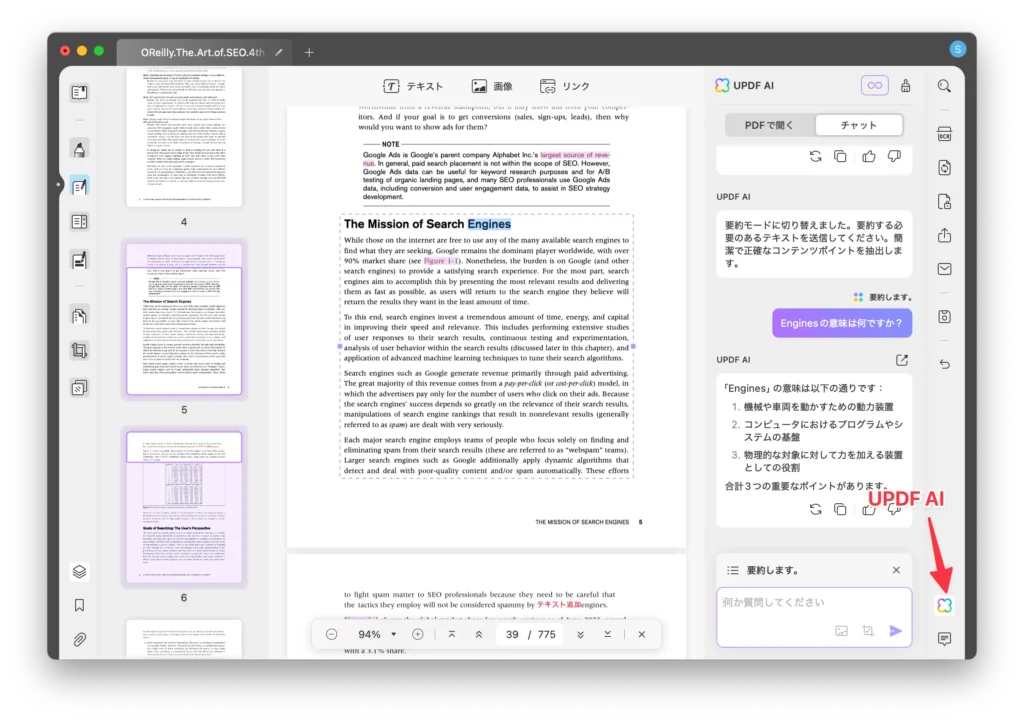The image size is (1024, 722).
Task: Click the zoom in plus button
Action: (x=418, y=634)
